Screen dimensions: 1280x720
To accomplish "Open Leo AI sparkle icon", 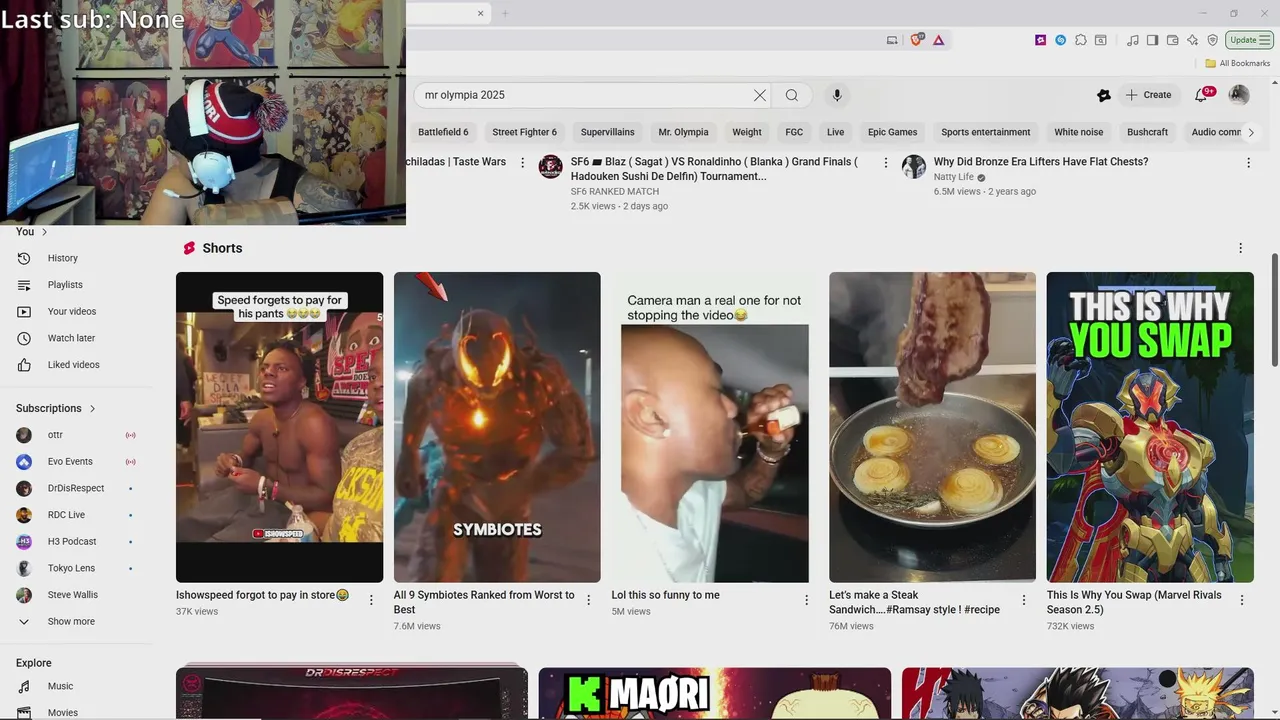I will (1192, 40).
